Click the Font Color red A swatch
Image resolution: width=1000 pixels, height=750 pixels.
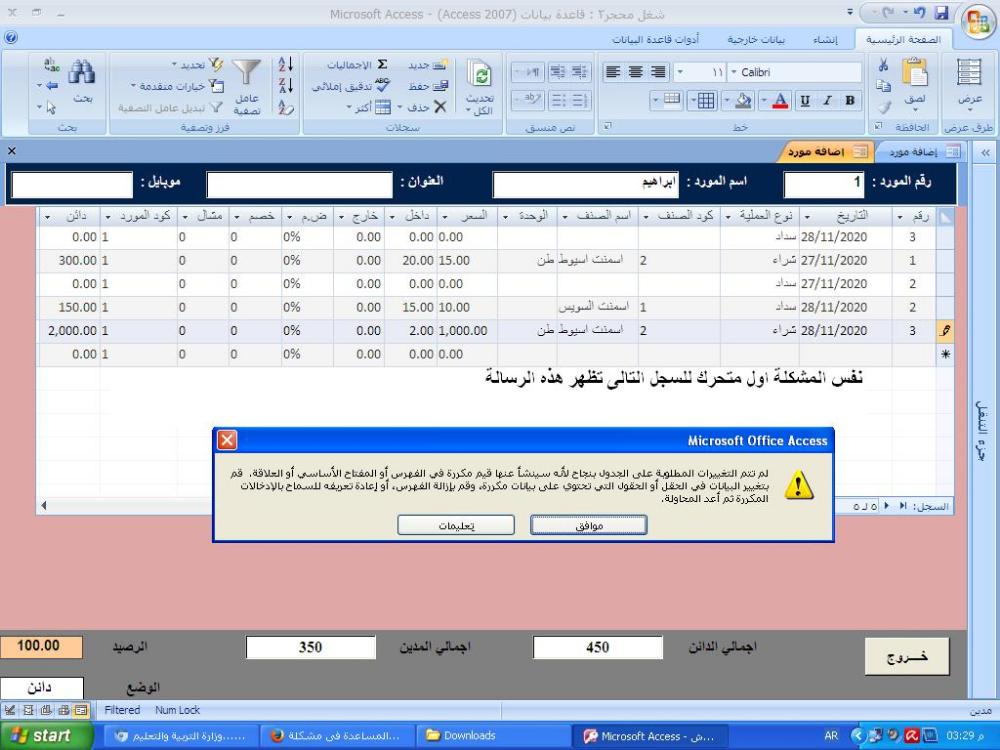(x=779, y=101)
